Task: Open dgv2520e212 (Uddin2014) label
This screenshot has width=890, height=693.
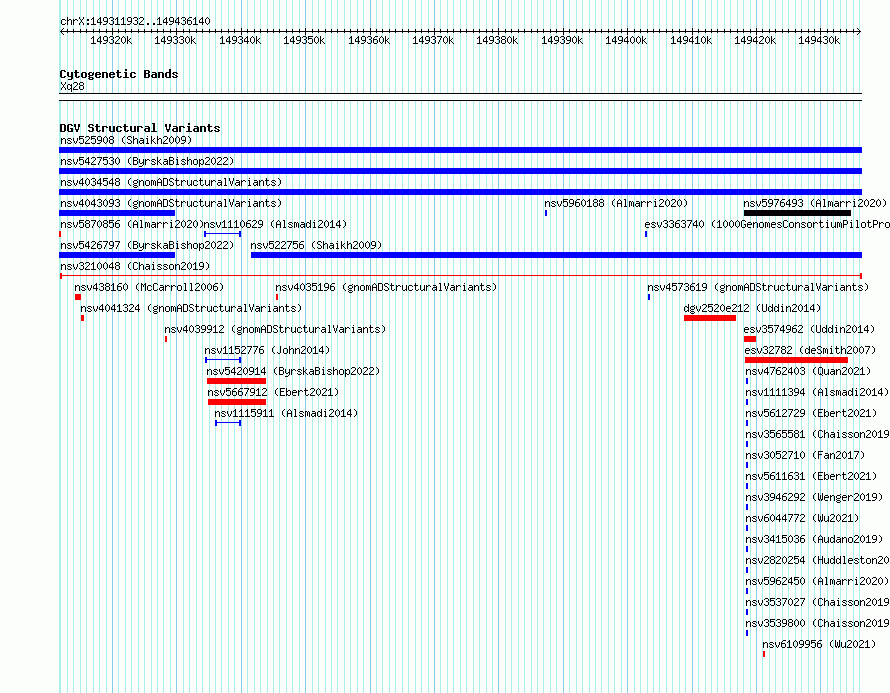Action: (752, 308)
